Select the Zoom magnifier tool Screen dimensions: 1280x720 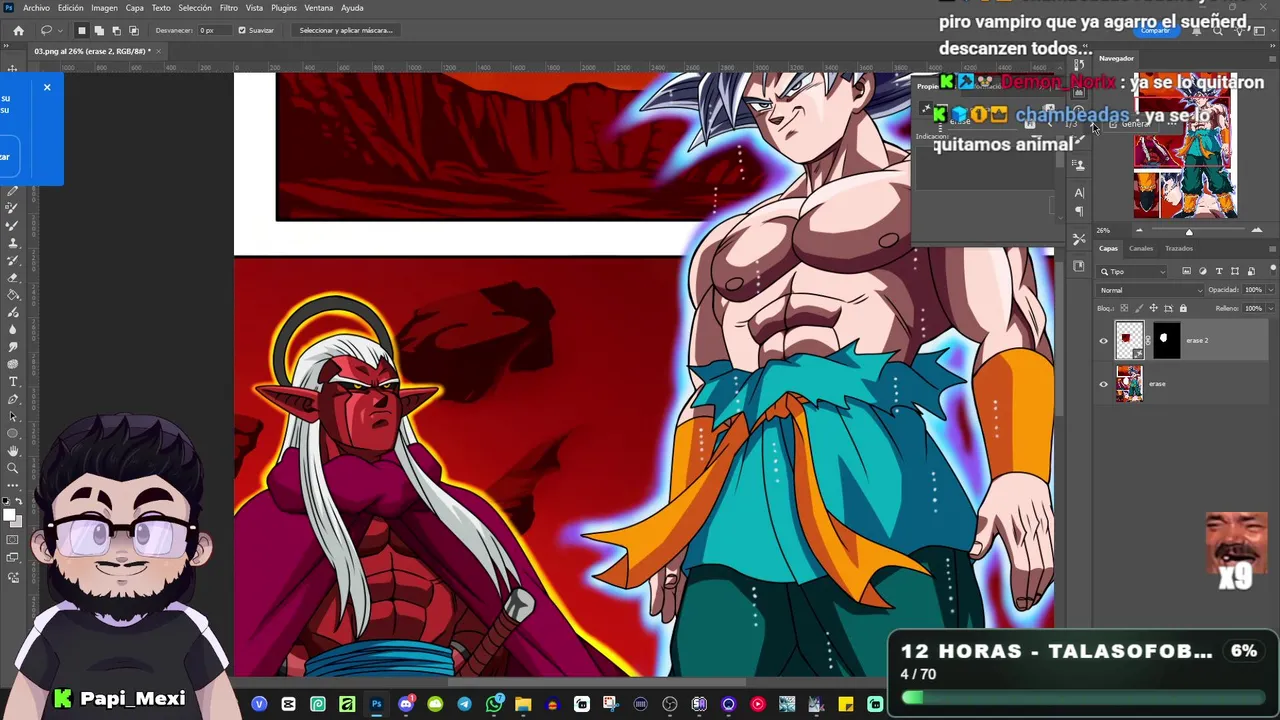point(12,467)
